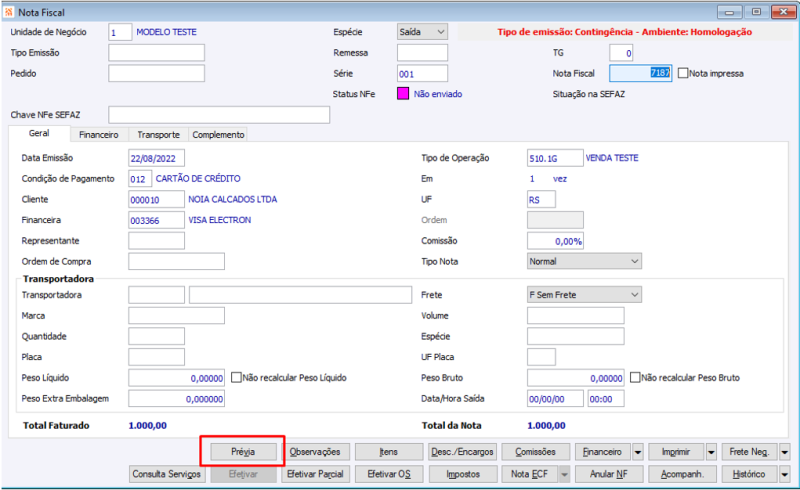Click the Peso Líquido field 0,00000
This screenshot has width=800, height=490.
[x=177, y=378]
